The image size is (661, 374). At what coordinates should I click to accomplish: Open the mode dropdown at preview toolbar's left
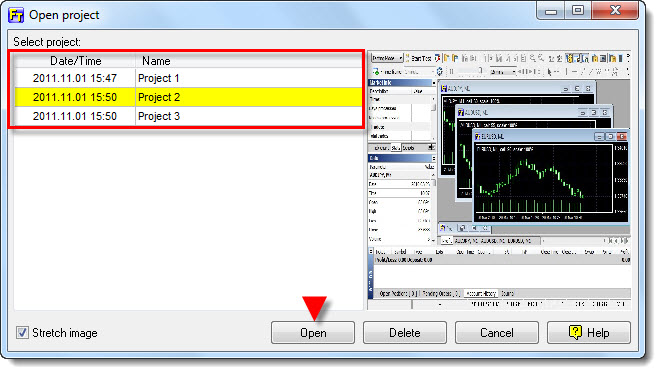click(387, 58)
